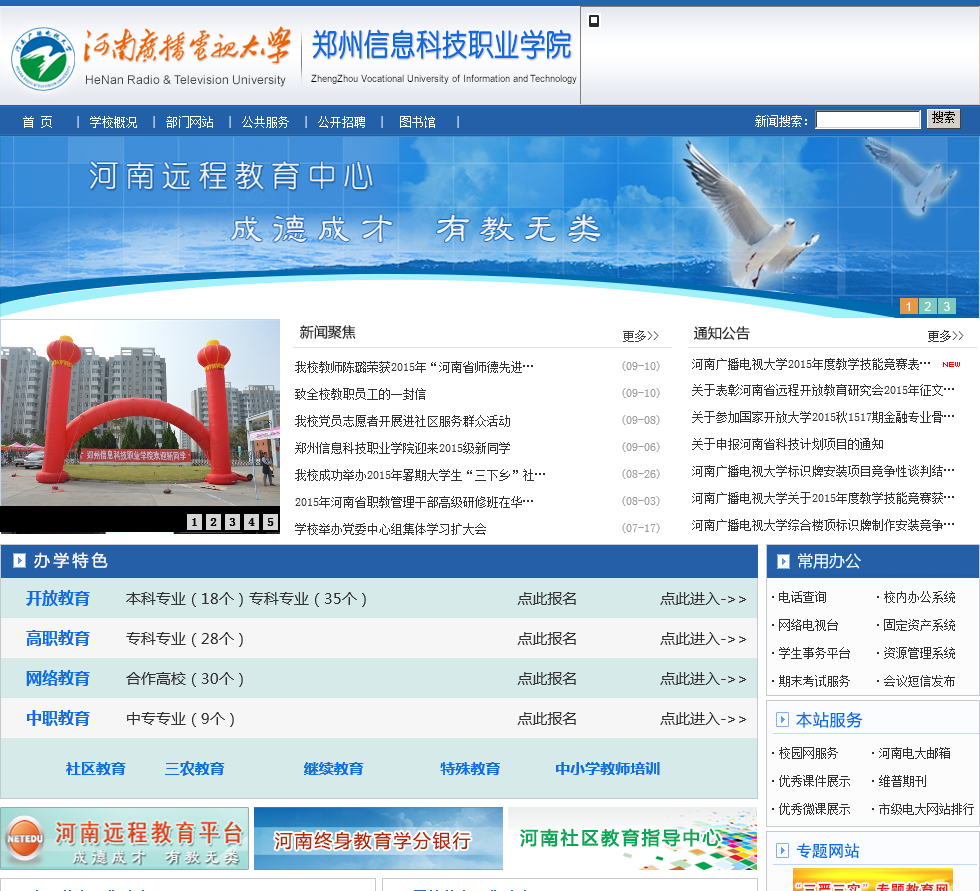Switch banner to slide 2

(x=927, y=307)
